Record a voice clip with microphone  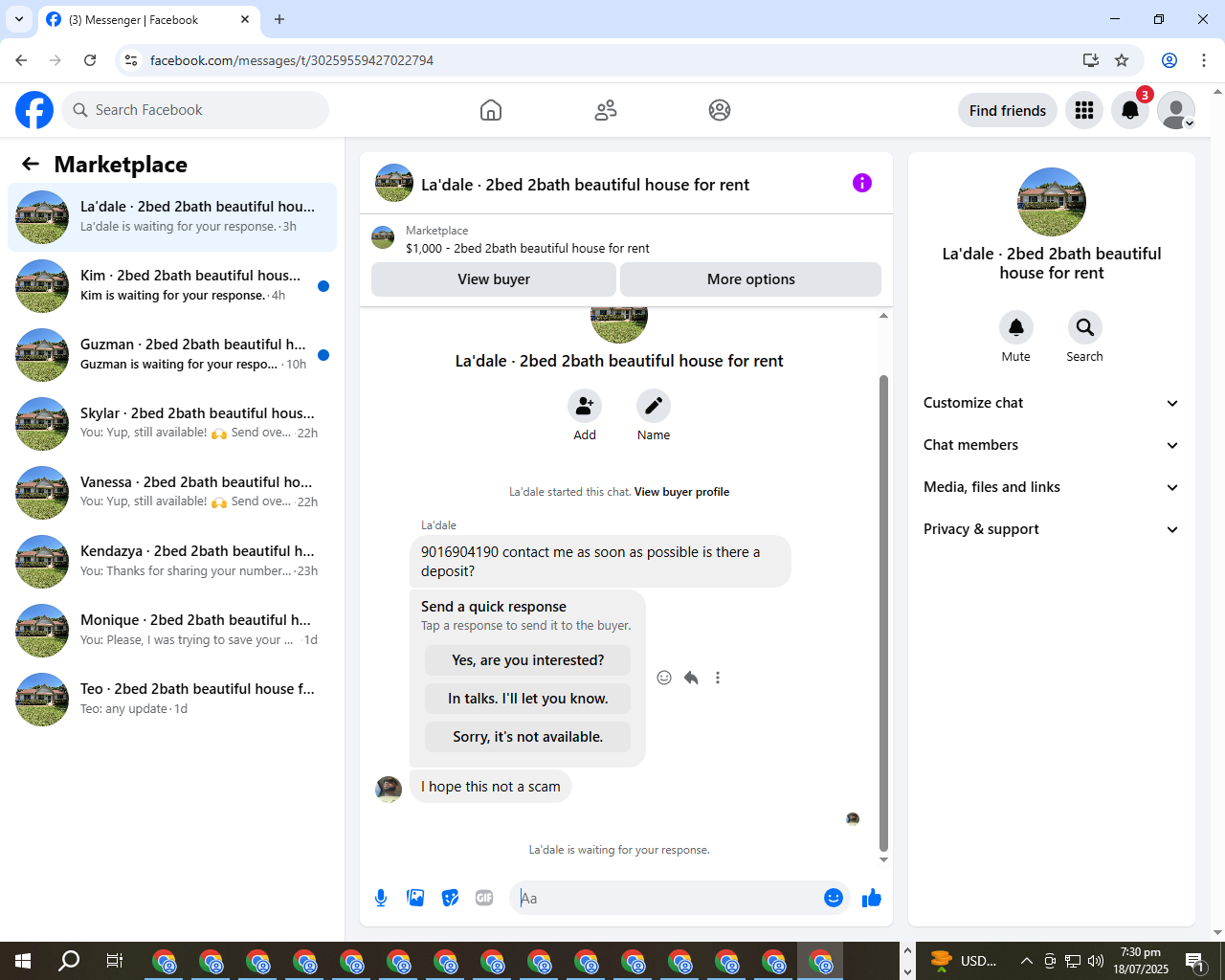[x=381, y=898]
